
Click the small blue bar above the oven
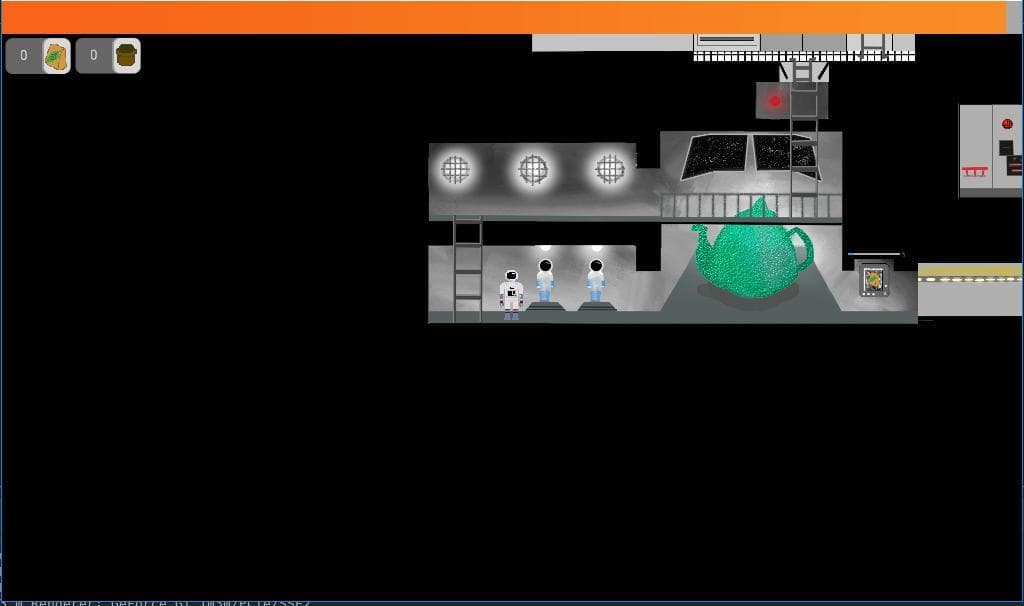click(x=875, y=254)
